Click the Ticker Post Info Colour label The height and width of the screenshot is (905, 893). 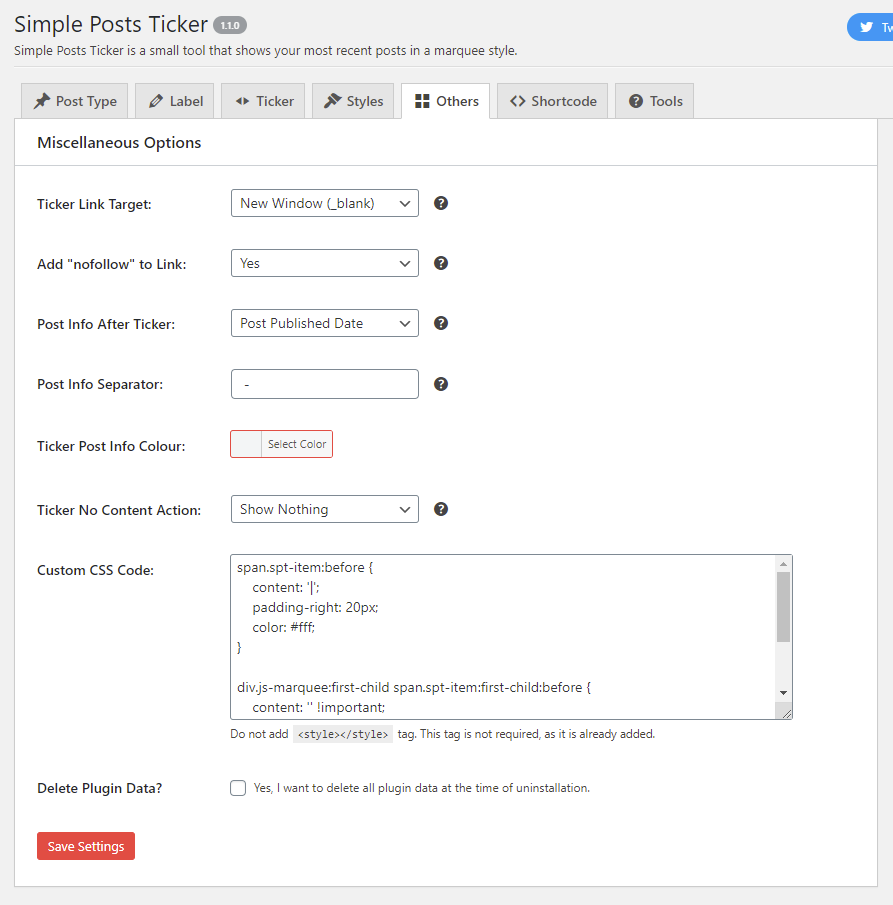point(111,446)
